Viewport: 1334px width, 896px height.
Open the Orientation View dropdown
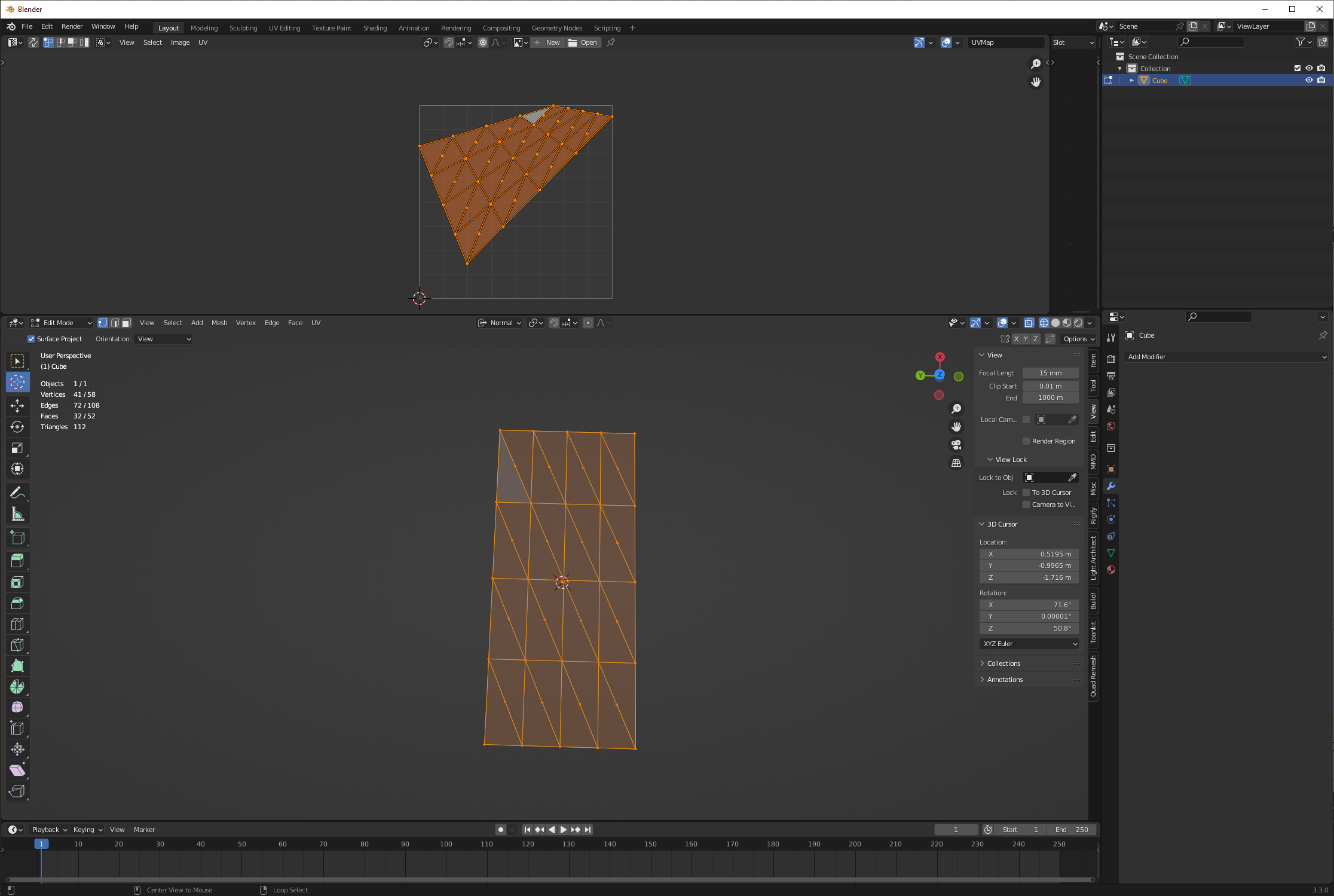(x=164, y=339)
